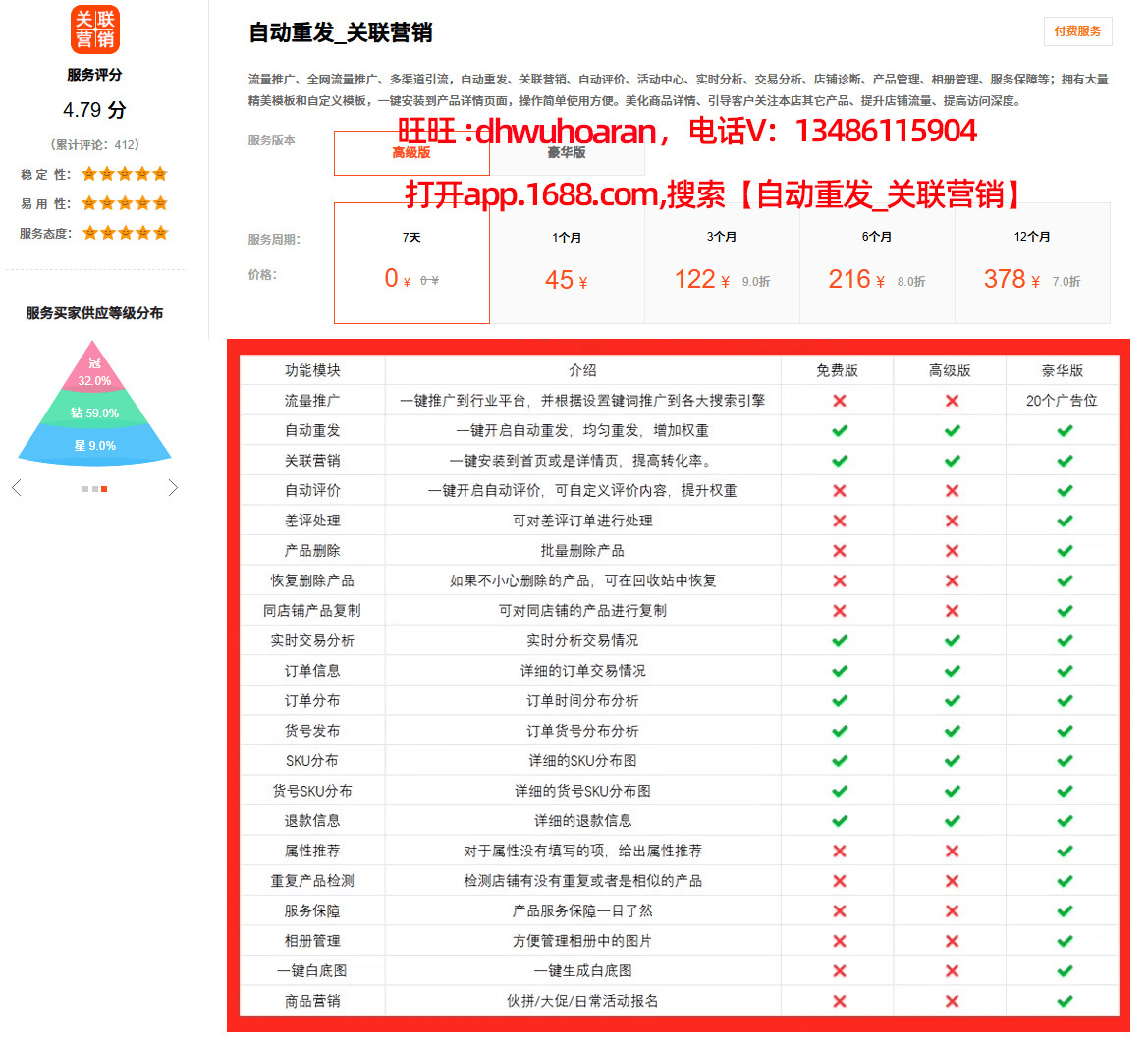Click the 货号SKU分布 row label
This screenshot has height=1046, width=1148.
(x=312, y=791)
